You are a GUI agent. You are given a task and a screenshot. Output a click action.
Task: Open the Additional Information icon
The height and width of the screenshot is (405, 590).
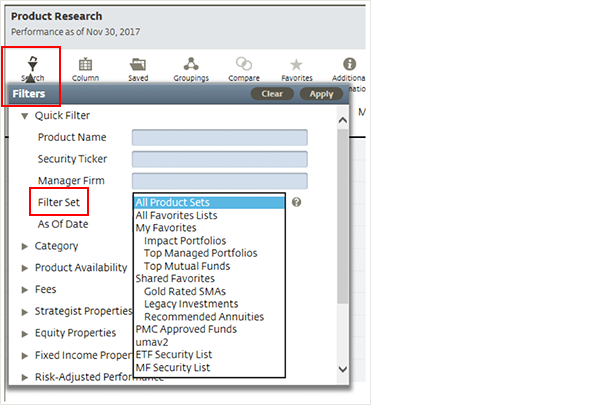[350, 64]
